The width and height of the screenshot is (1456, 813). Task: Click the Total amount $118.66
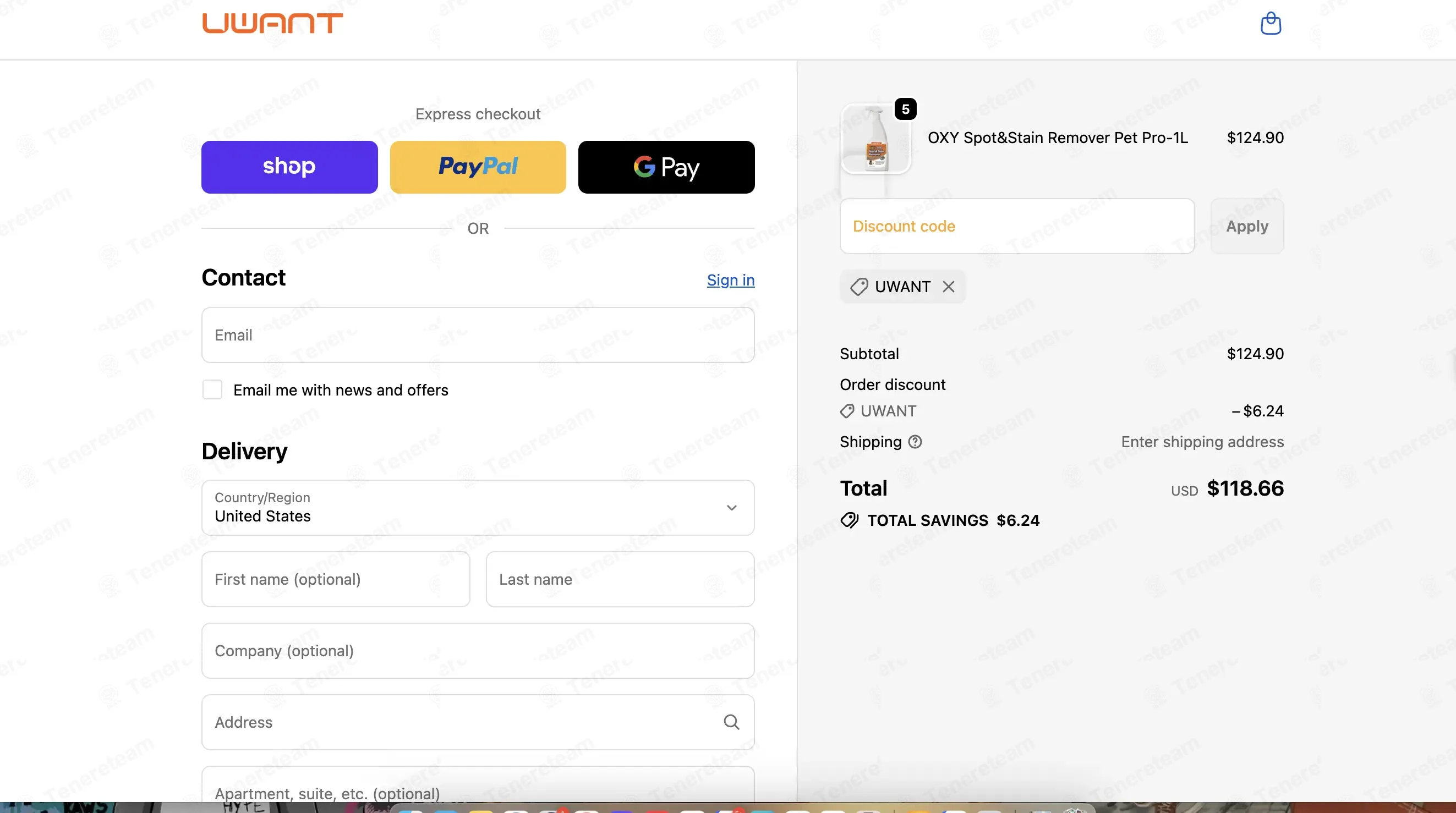pos(1245,488)
